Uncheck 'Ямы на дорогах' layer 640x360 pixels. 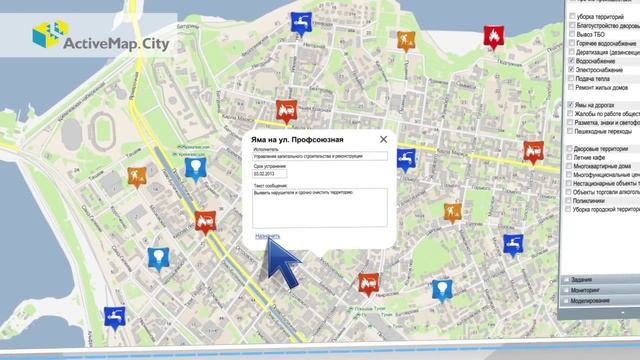571,104
